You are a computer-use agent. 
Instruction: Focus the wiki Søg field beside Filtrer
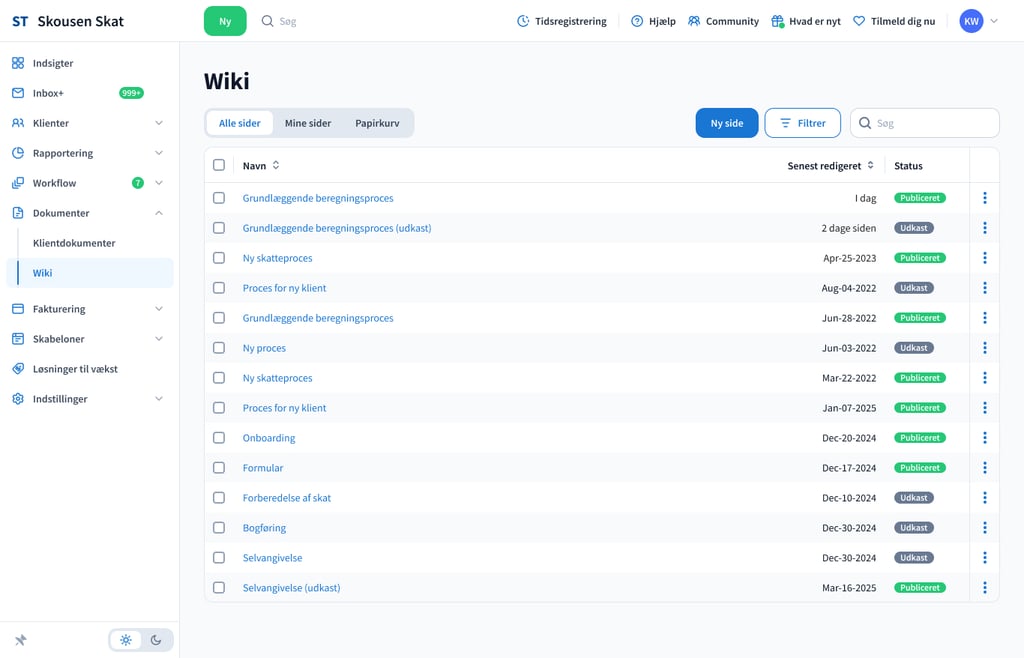tap(932, 123)
